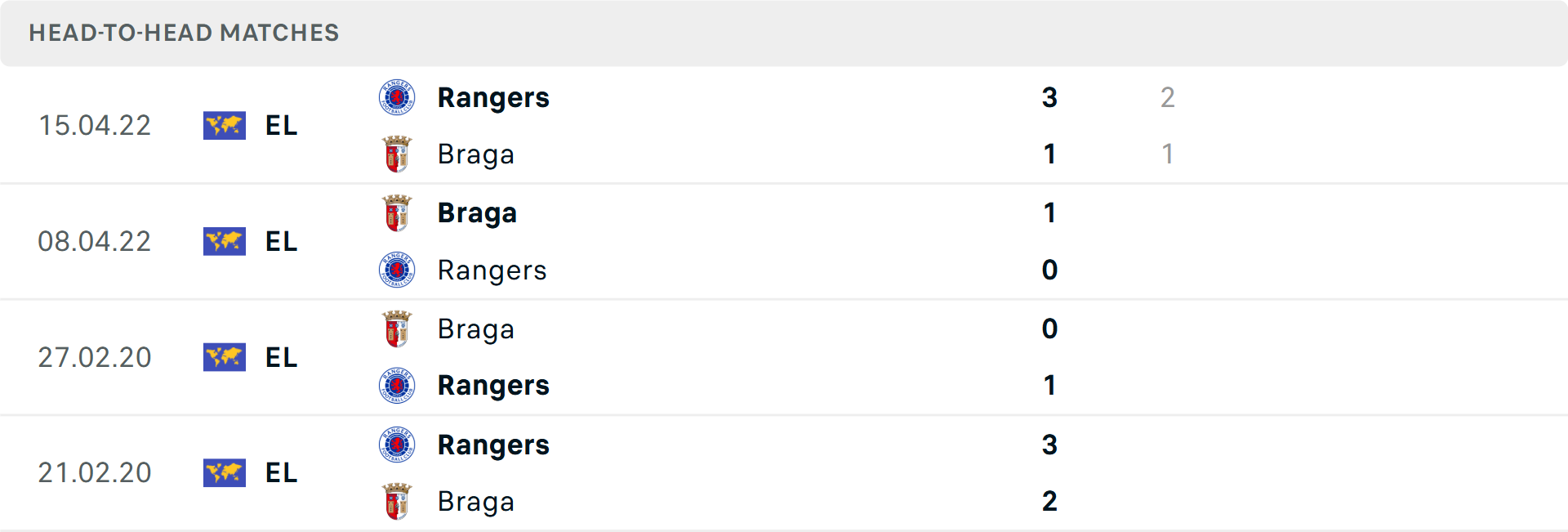Click Rangers crest in 08.04.22 match
The image size is (1568, 532).
[x=397, y=270]
